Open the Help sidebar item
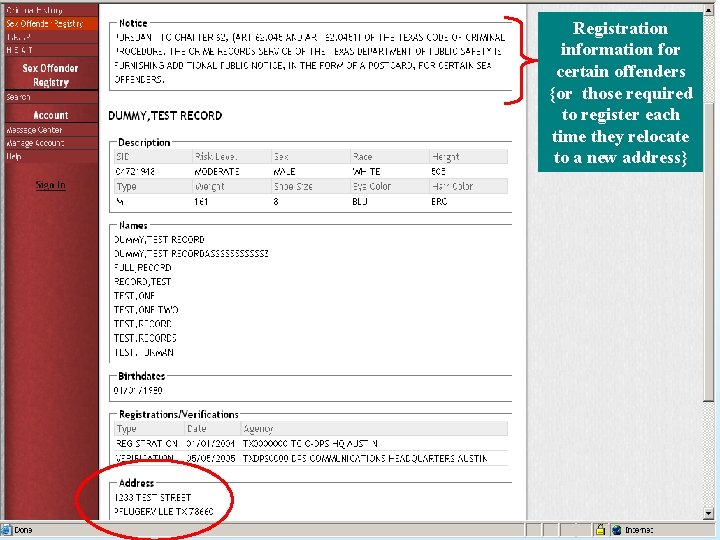Screen dimensions: 720x540 [51, 157]
